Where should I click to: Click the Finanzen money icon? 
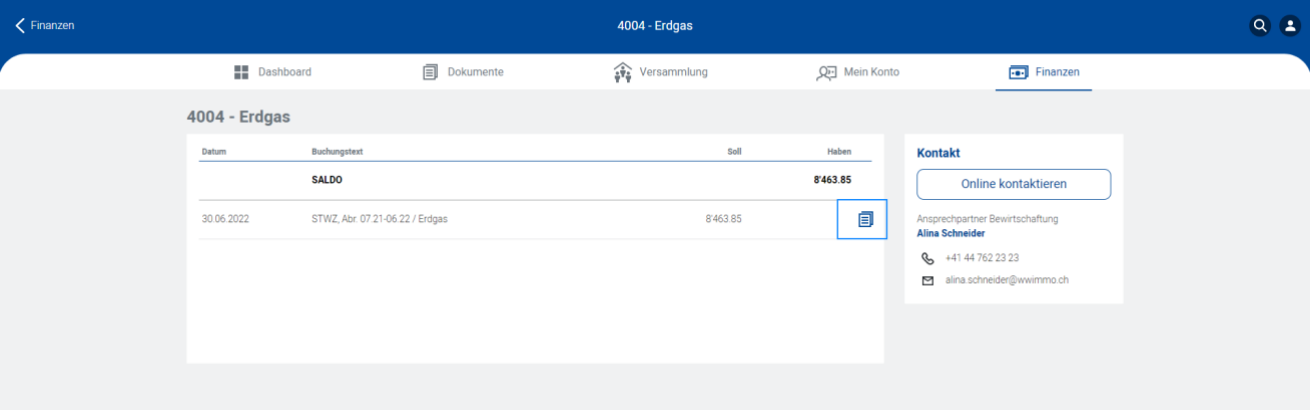1018,72
